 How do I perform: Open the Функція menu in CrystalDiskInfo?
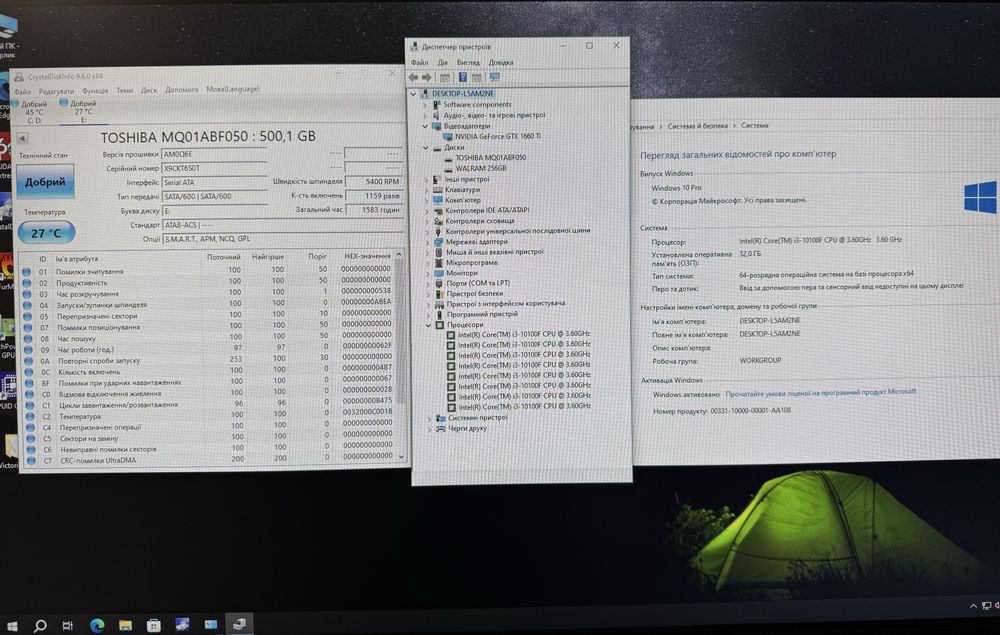tap(95, 91)
